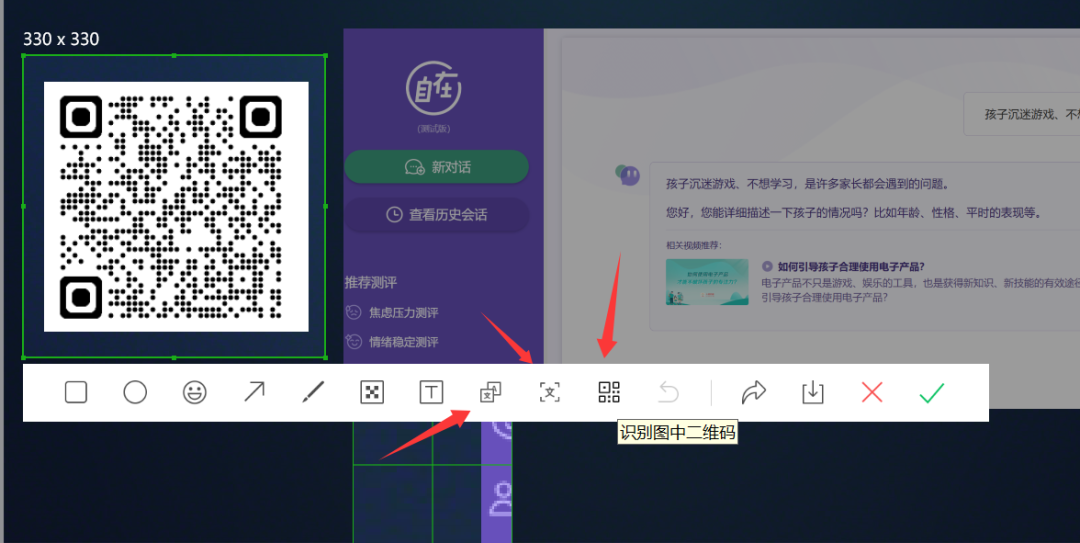Open the recommended video thumbnail
Viewport: 1080px width, 543px height.
pyautogui.click(x=707, y=282)
